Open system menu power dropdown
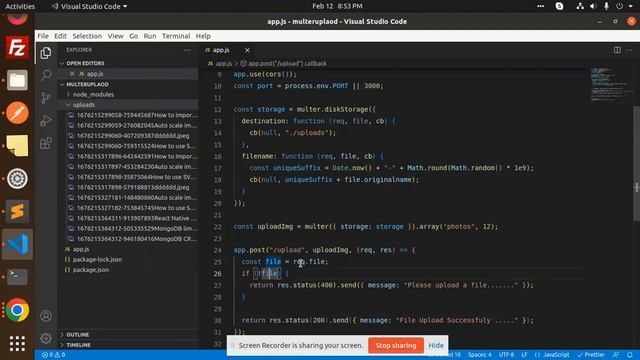 click(x=624, y=6)
